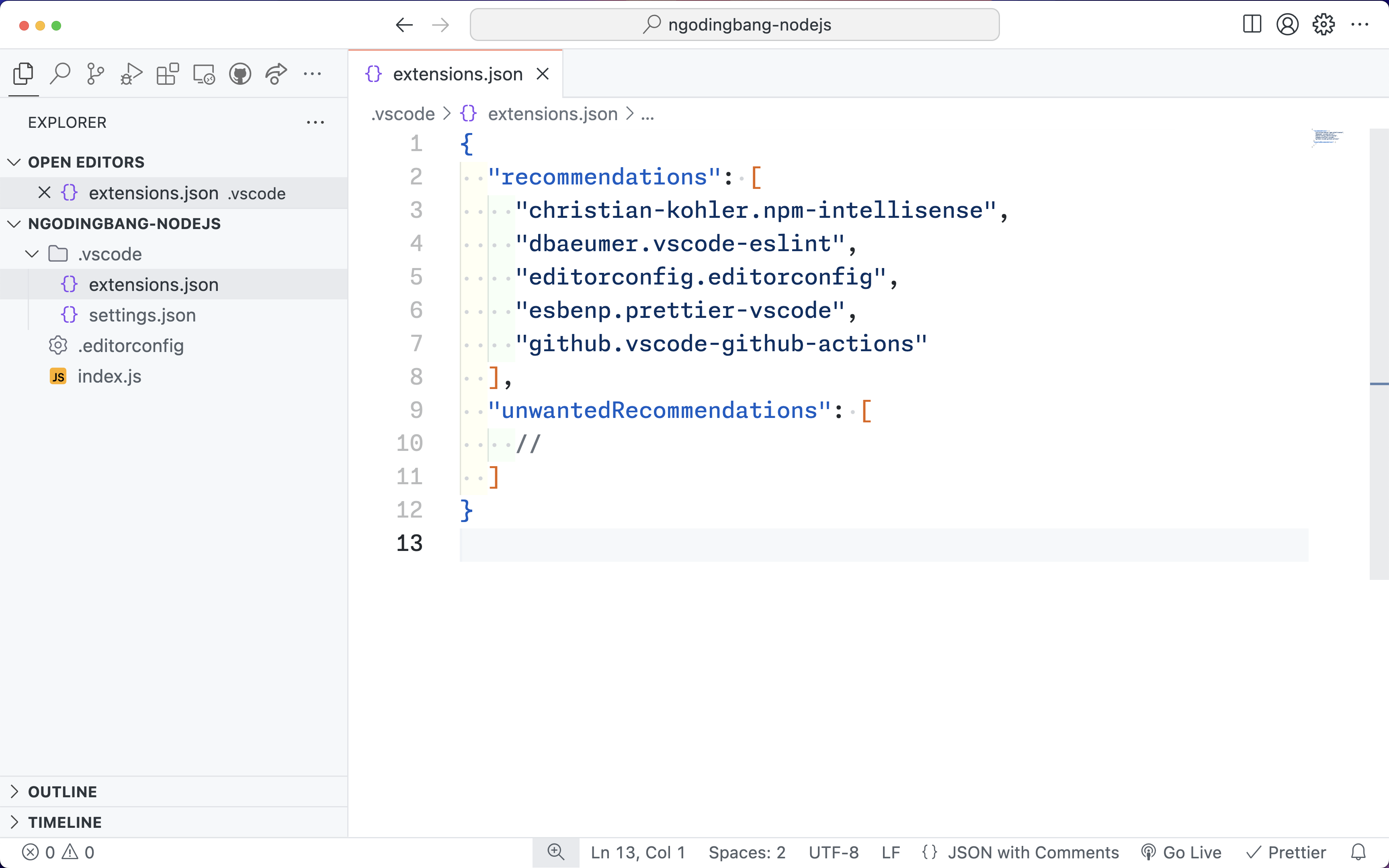Click the EXPLORER panel title
The image size is (1389, 868).
click(67, 122)
